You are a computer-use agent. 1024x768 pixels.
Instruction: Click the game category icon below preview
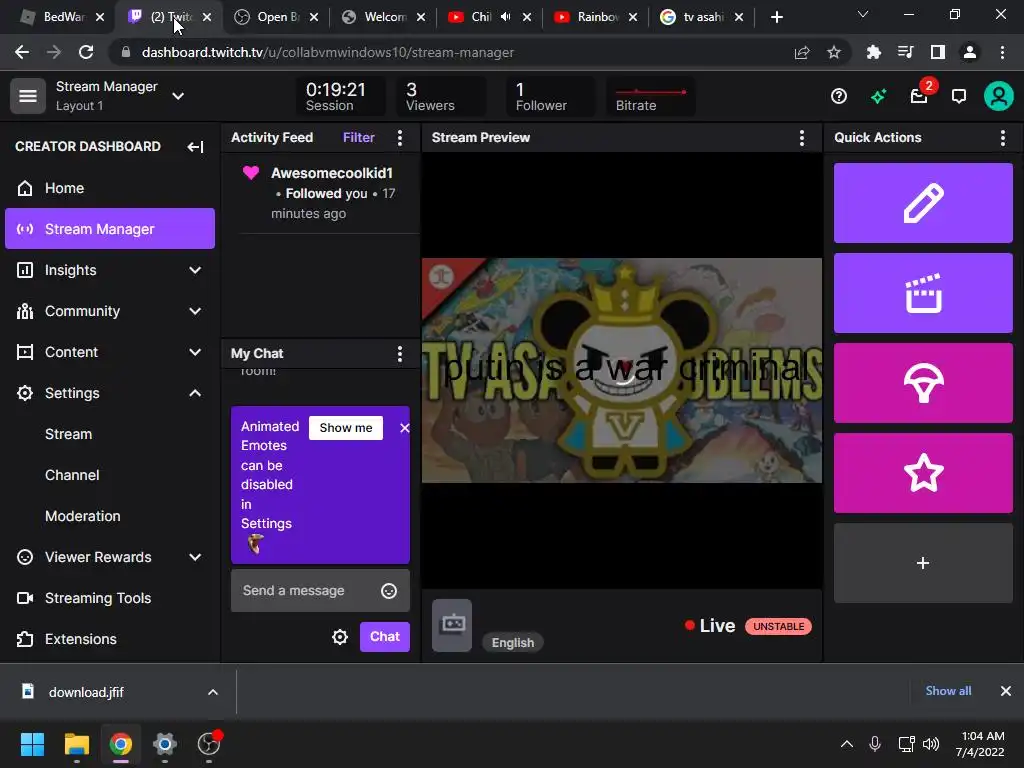coord(452,625)
